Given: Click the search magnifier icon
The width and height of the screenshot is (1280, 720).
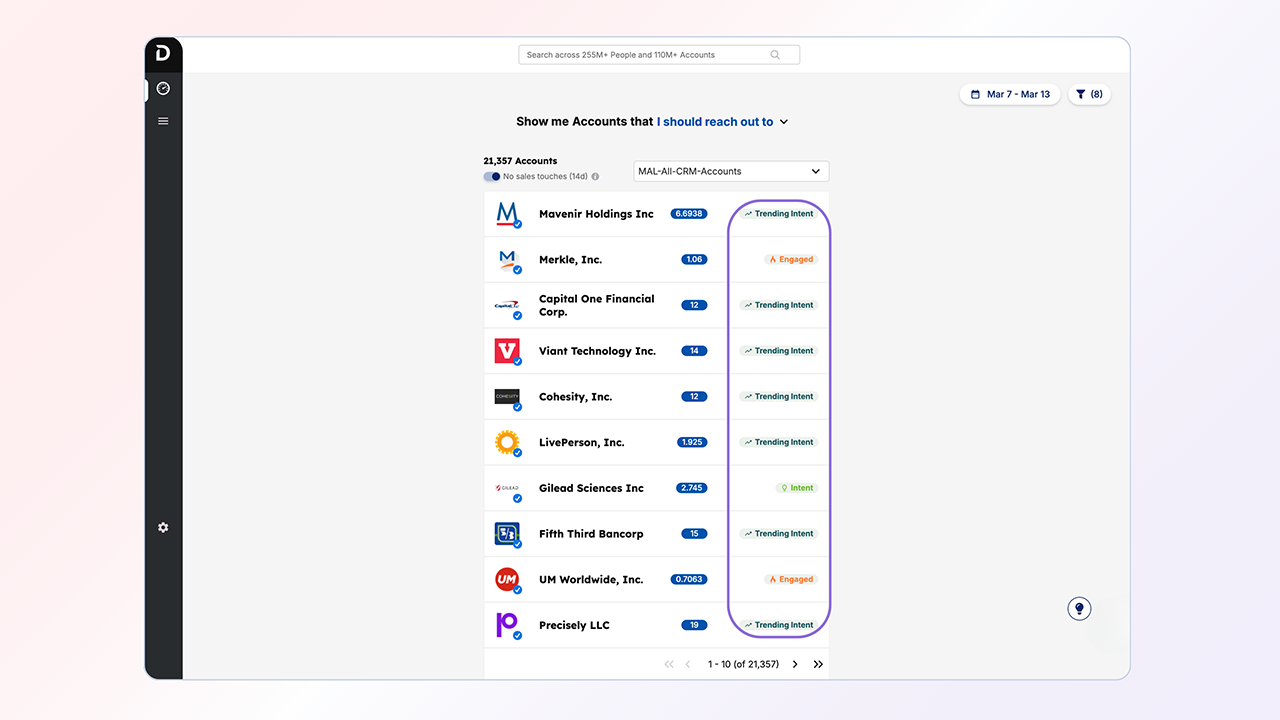Looking at the screenshot, I should (x=775, y=55).
